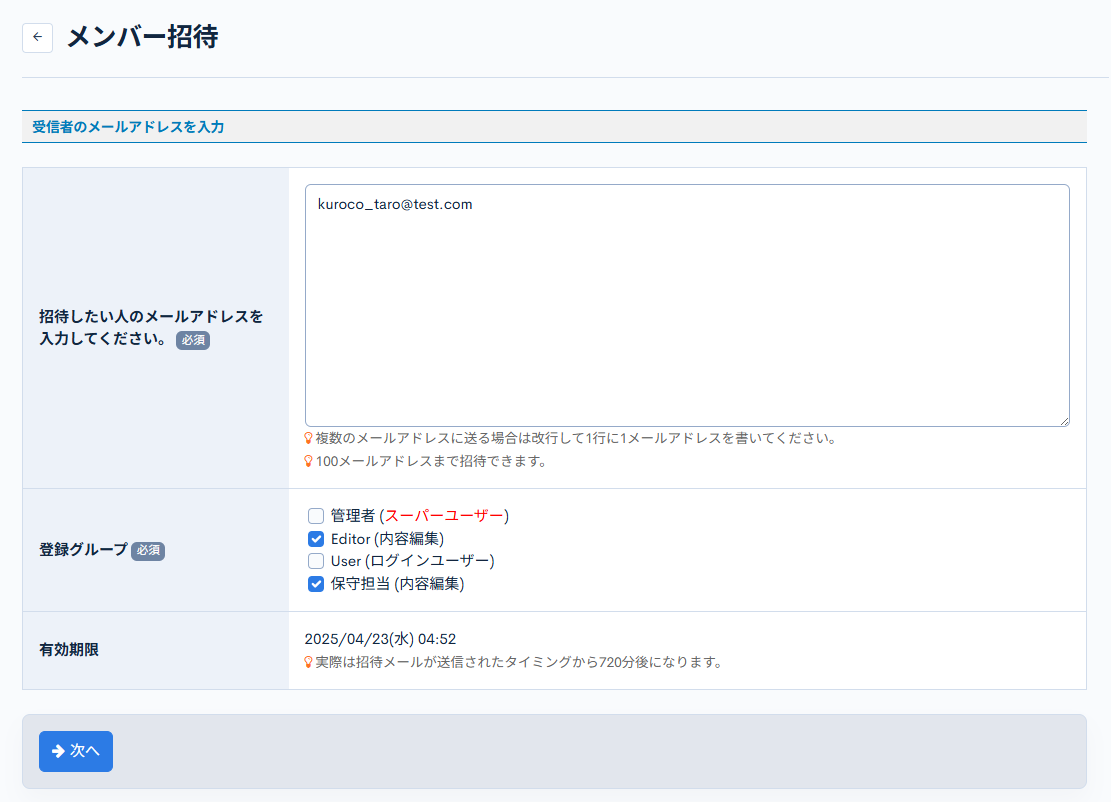This screenshot has width=1111, height=802.
Task: Click the lightbulb icon under the expiry date
Action: pyautogui.click(x=309, y=661)
